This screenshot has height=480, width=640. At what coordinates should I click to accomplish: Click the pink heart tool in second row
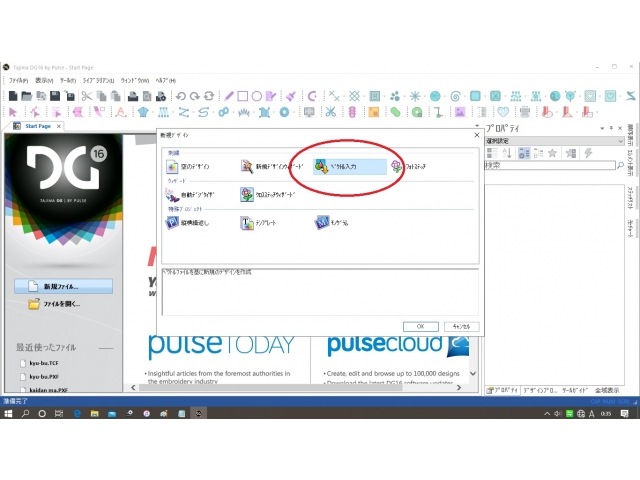click(503, 112)
